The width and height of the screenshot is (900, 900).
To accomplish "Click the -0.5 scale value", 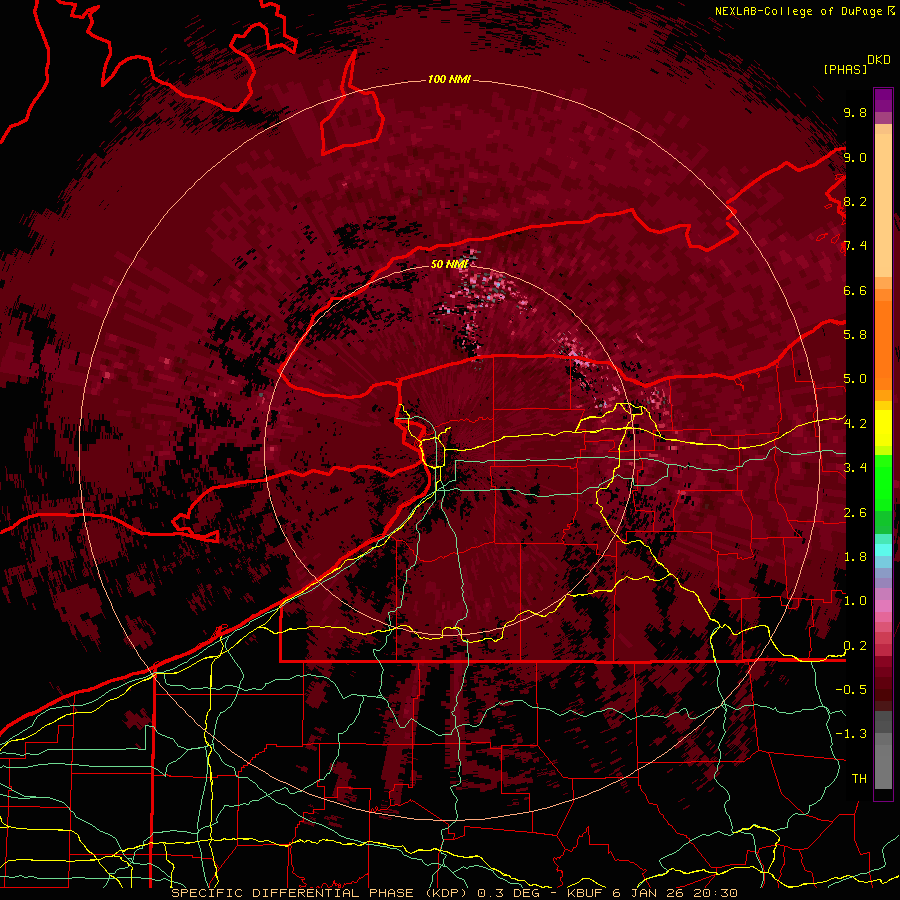I will (851, 690).
